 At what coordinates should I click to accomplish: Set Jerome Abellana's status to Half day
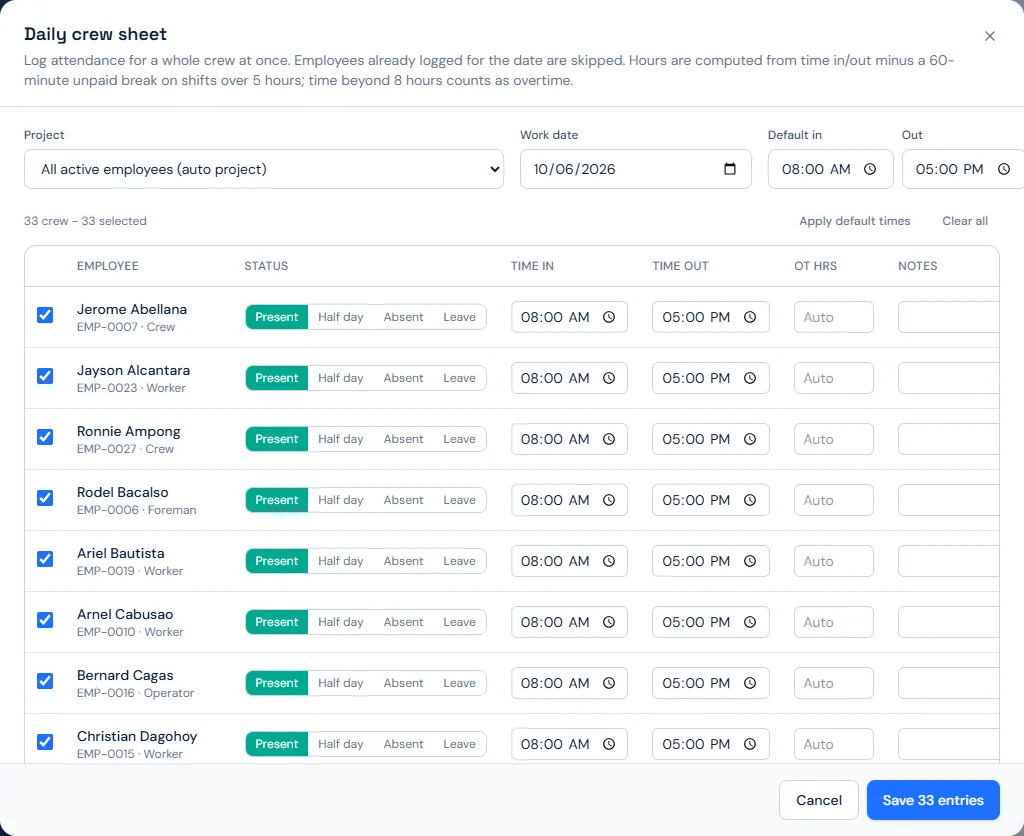click(x=340, y=317)
